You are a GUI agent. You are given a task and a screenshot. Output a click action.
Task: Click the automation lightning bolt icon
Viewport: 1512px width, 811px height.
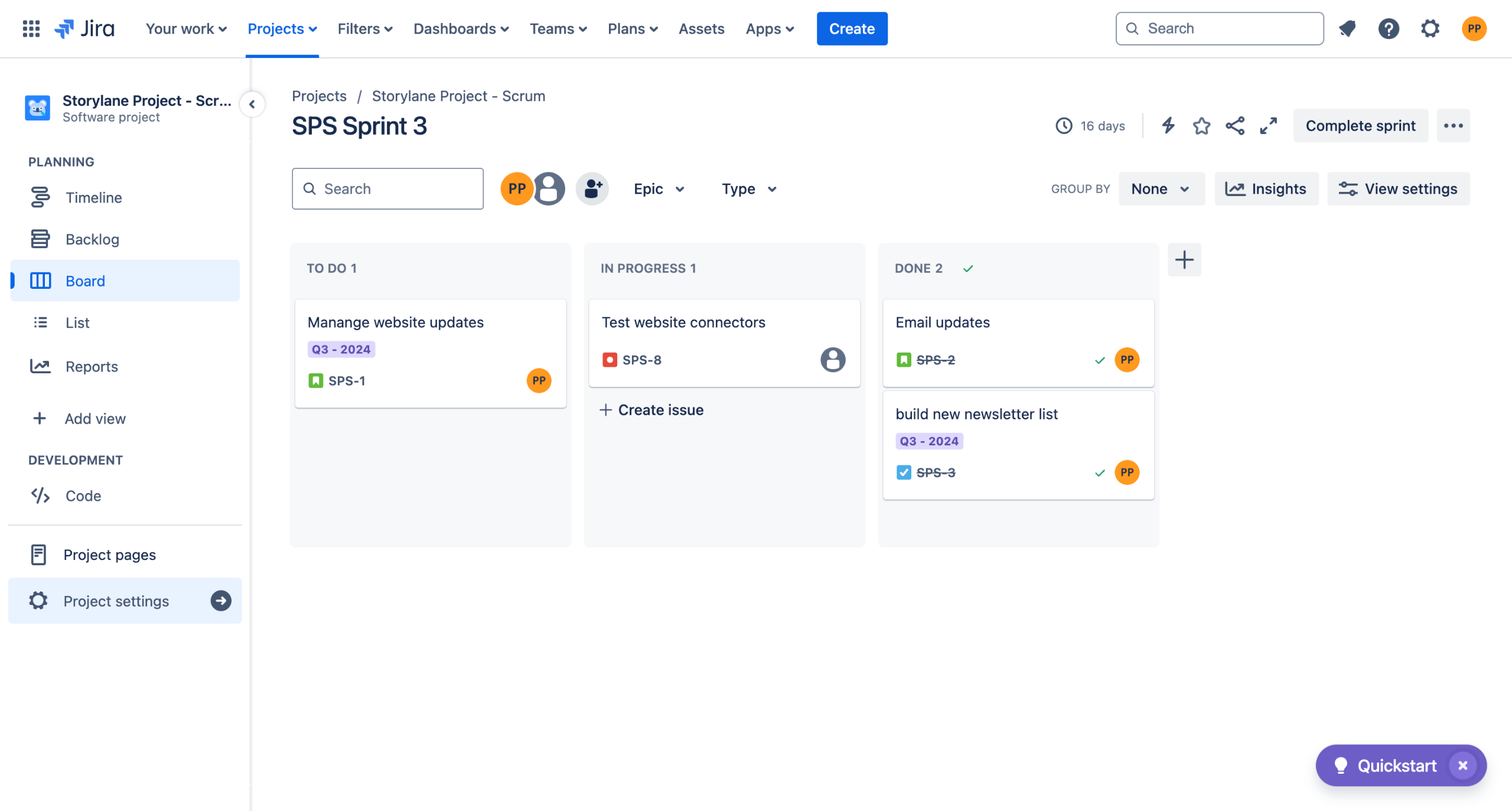point(1168,126)
